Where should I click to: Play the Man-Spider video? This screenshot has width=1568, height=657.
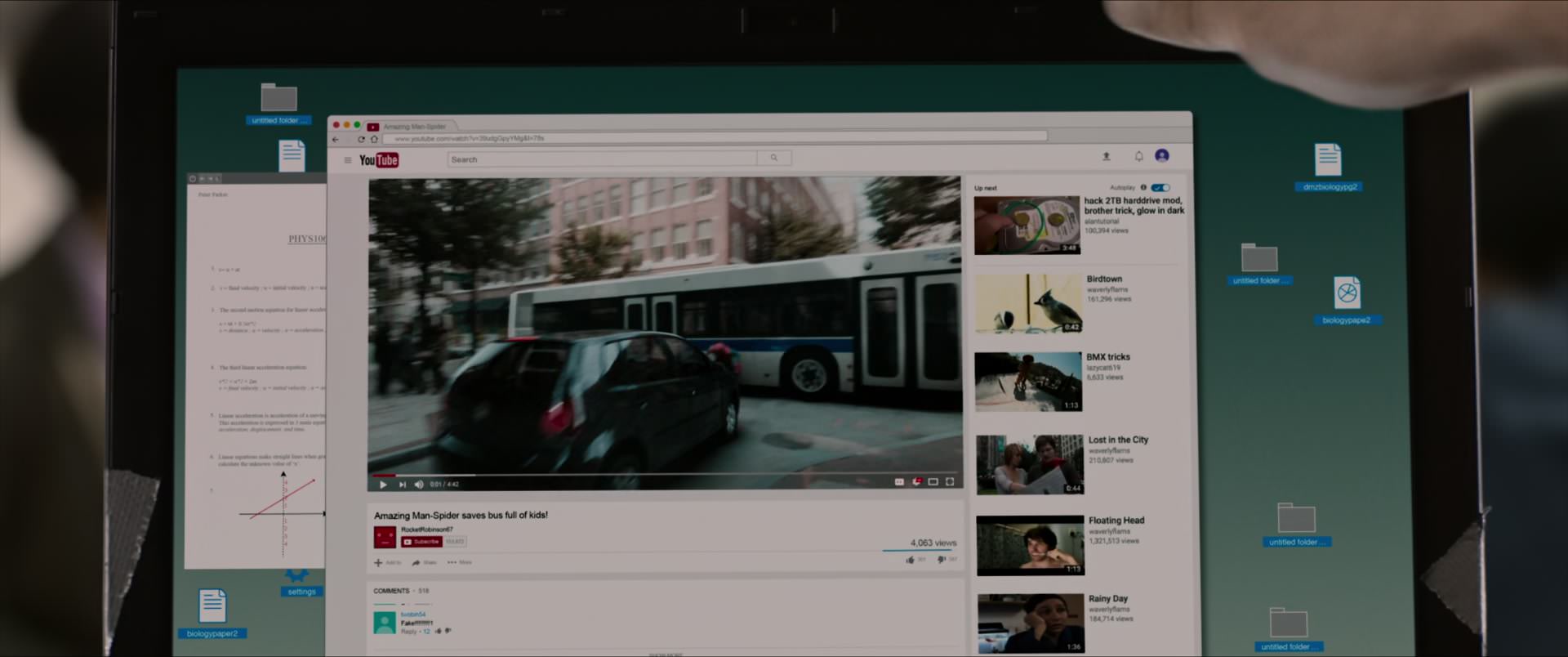pyautogui.click(x=383, y=485)
